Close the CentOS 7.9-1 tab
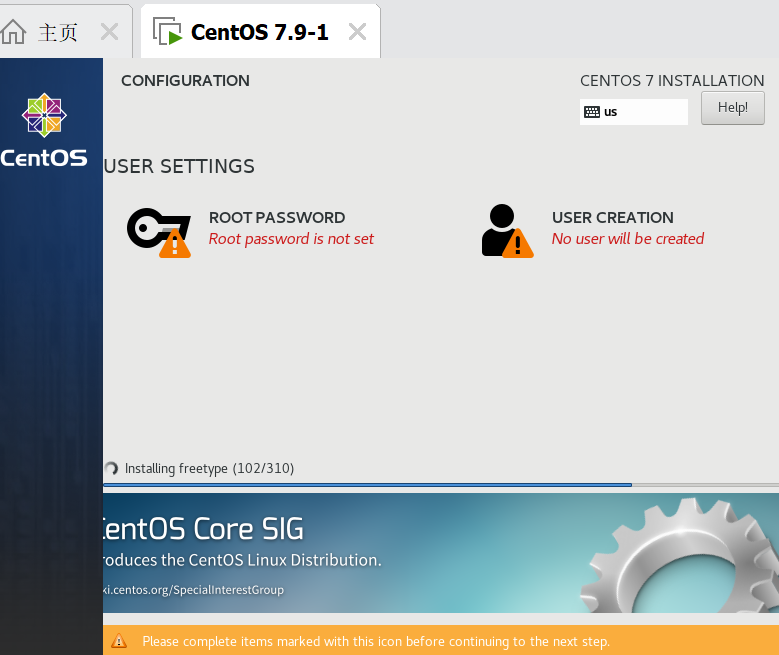Screen dimensions: 779x655 pyautogui.click(x=357, y=32)
